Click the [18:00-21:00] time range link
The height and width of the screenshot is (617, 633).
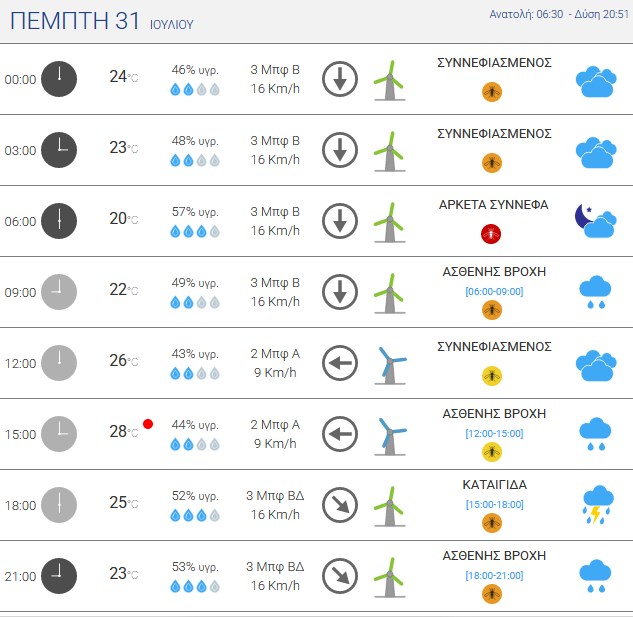click(494, 575)
